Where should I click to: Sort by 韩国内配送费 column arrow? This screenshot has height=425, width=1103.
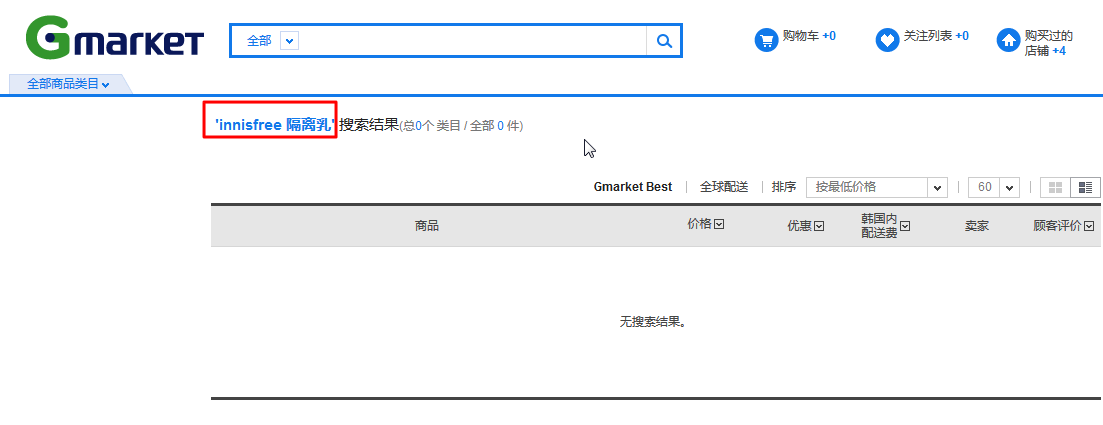click(905, 226)
